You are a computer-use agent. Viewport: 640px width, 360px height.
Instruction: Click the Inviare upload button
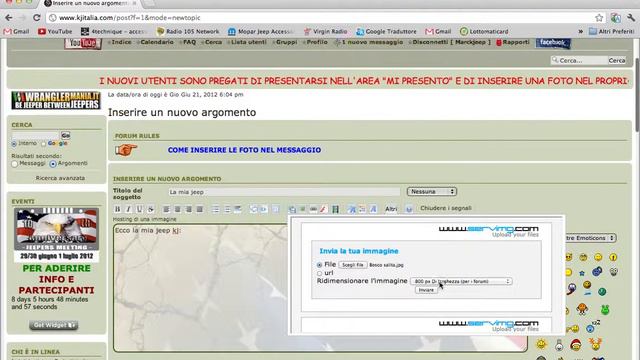tap(426, 290)
